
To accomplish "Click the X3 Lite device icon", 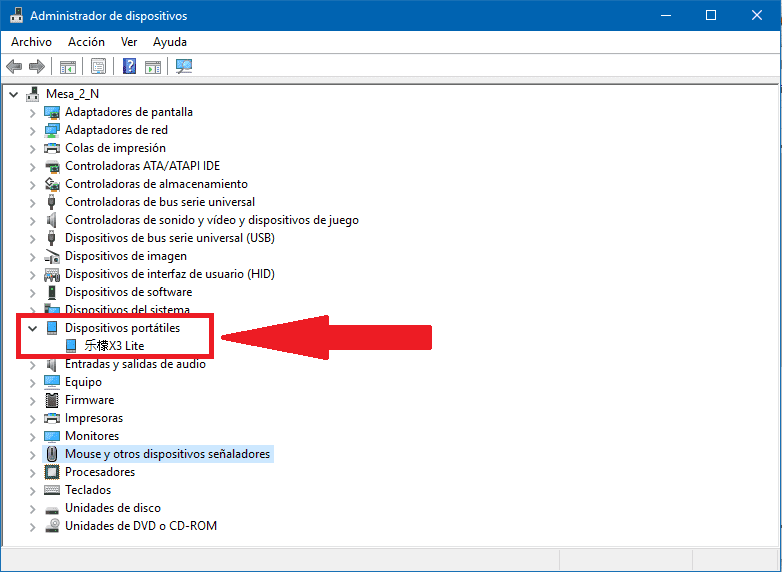I will pos(71,346).
